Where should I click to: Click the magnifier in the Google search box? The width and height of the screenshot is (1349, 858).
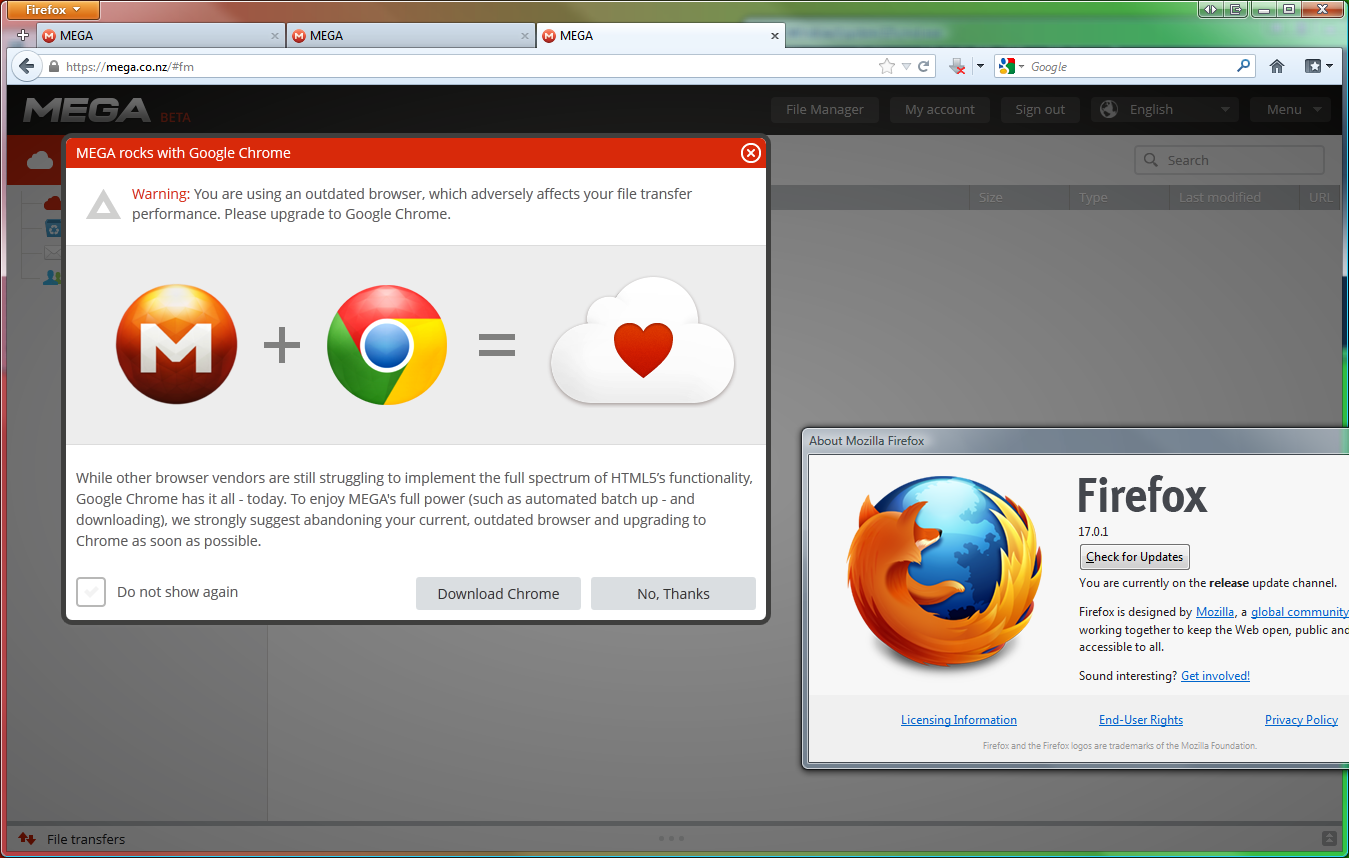pyautogui.click(x=1243, y=66)
